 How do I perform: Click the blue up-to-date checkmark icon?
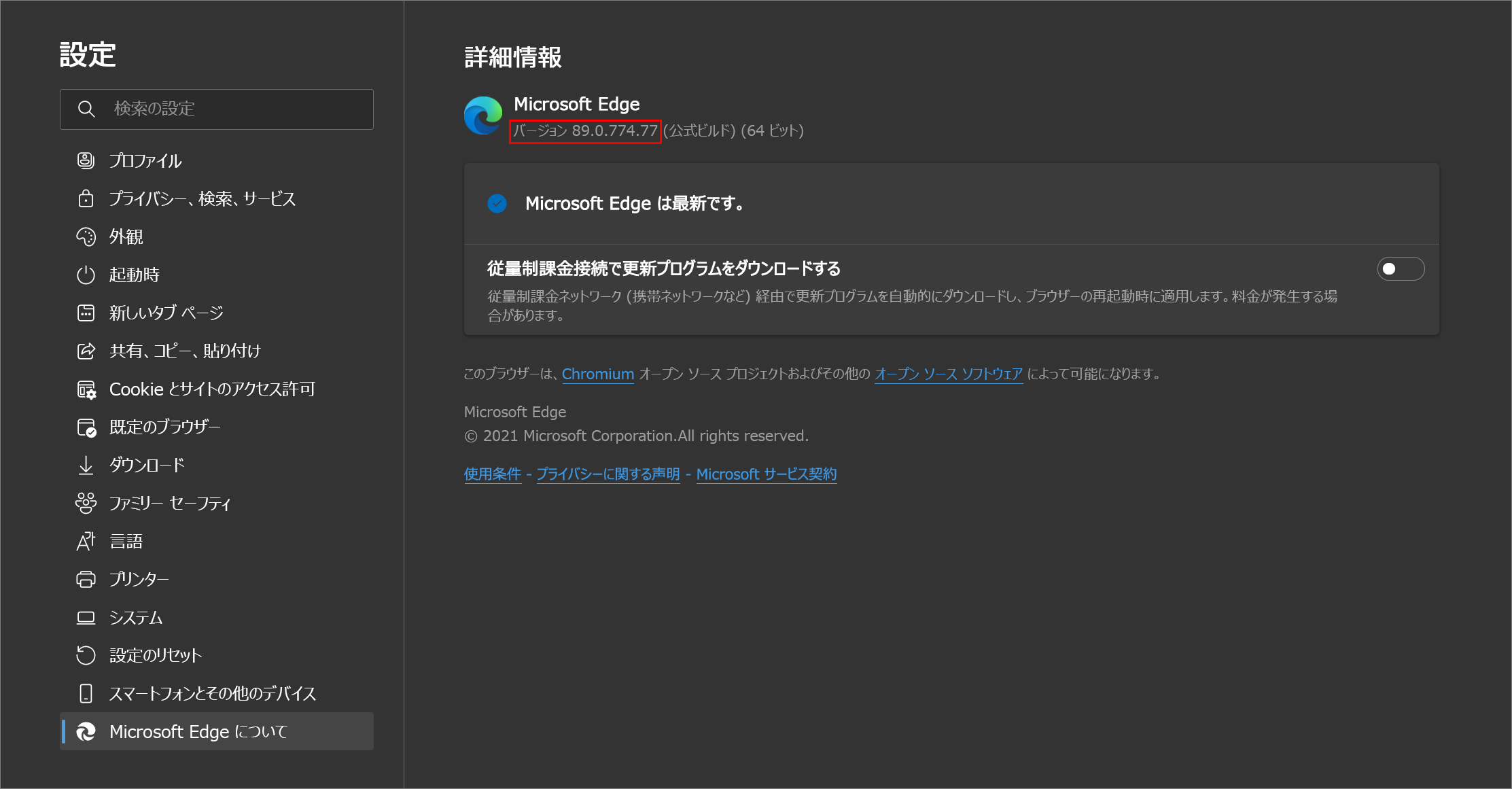coord(497,203)
